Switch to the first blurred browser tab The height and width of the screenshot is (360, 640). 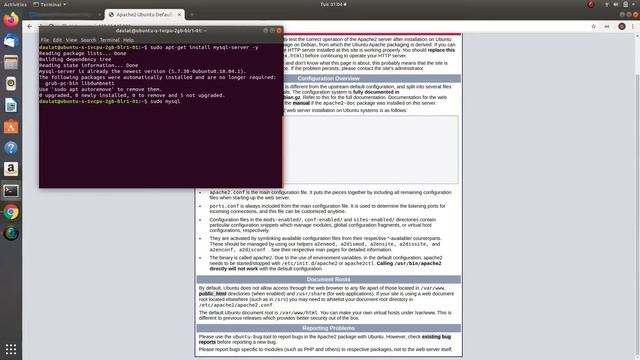[x=65, y=15]
